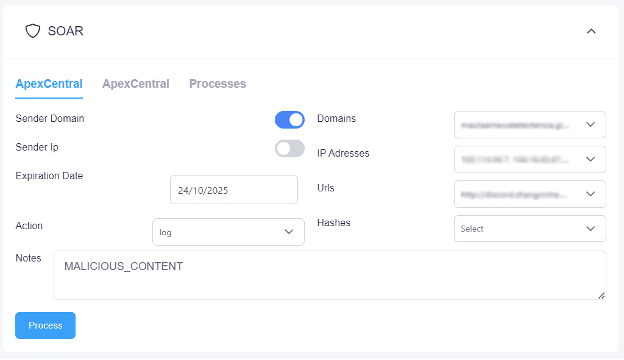Click the Sender Domain label
This screenshot has width=624, height=360.
(50, 119)
